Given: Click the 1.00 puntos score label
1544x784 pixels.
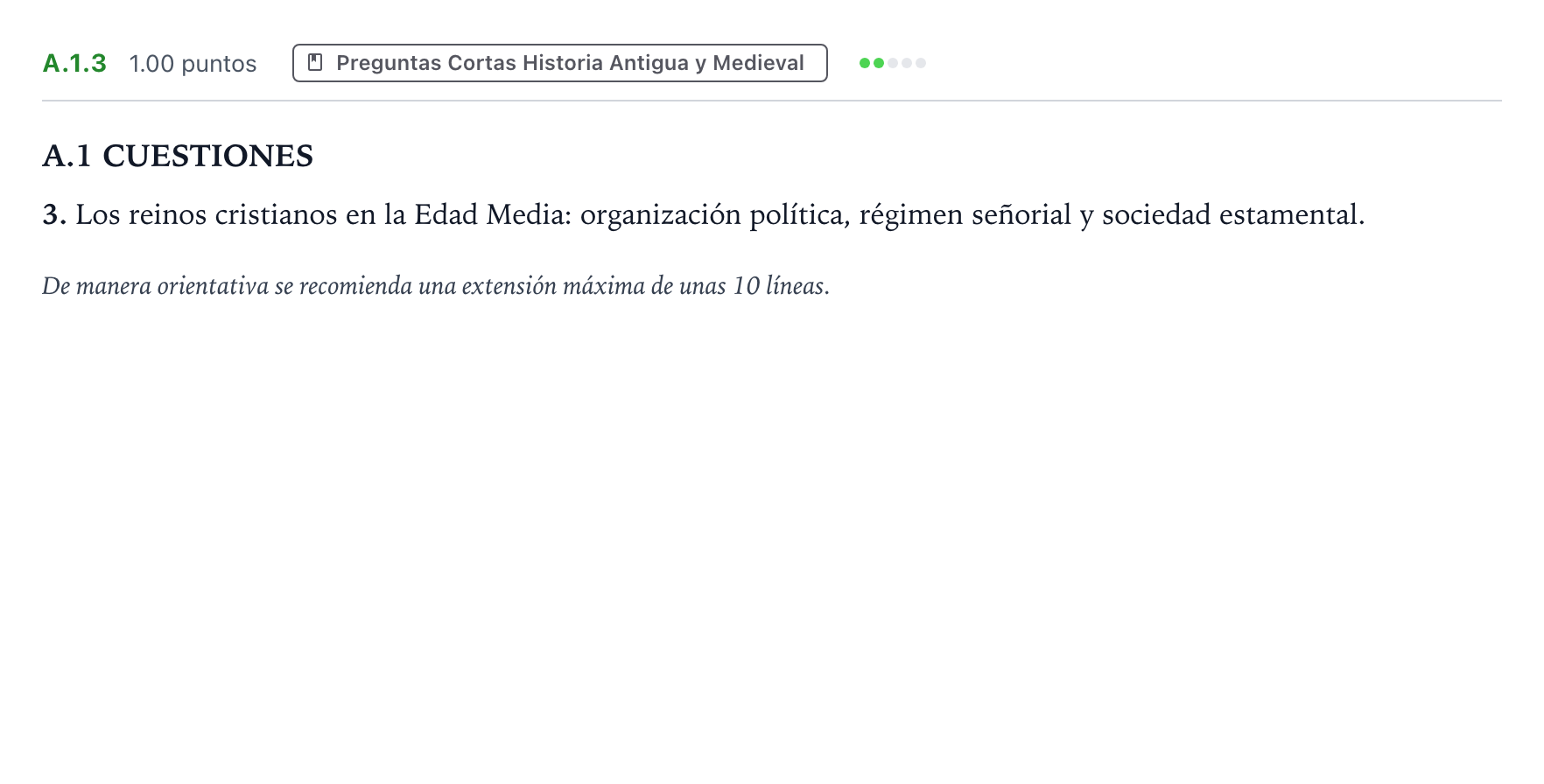Looking at the screenshot, I should pyautogui.click(x=193, y=64).
